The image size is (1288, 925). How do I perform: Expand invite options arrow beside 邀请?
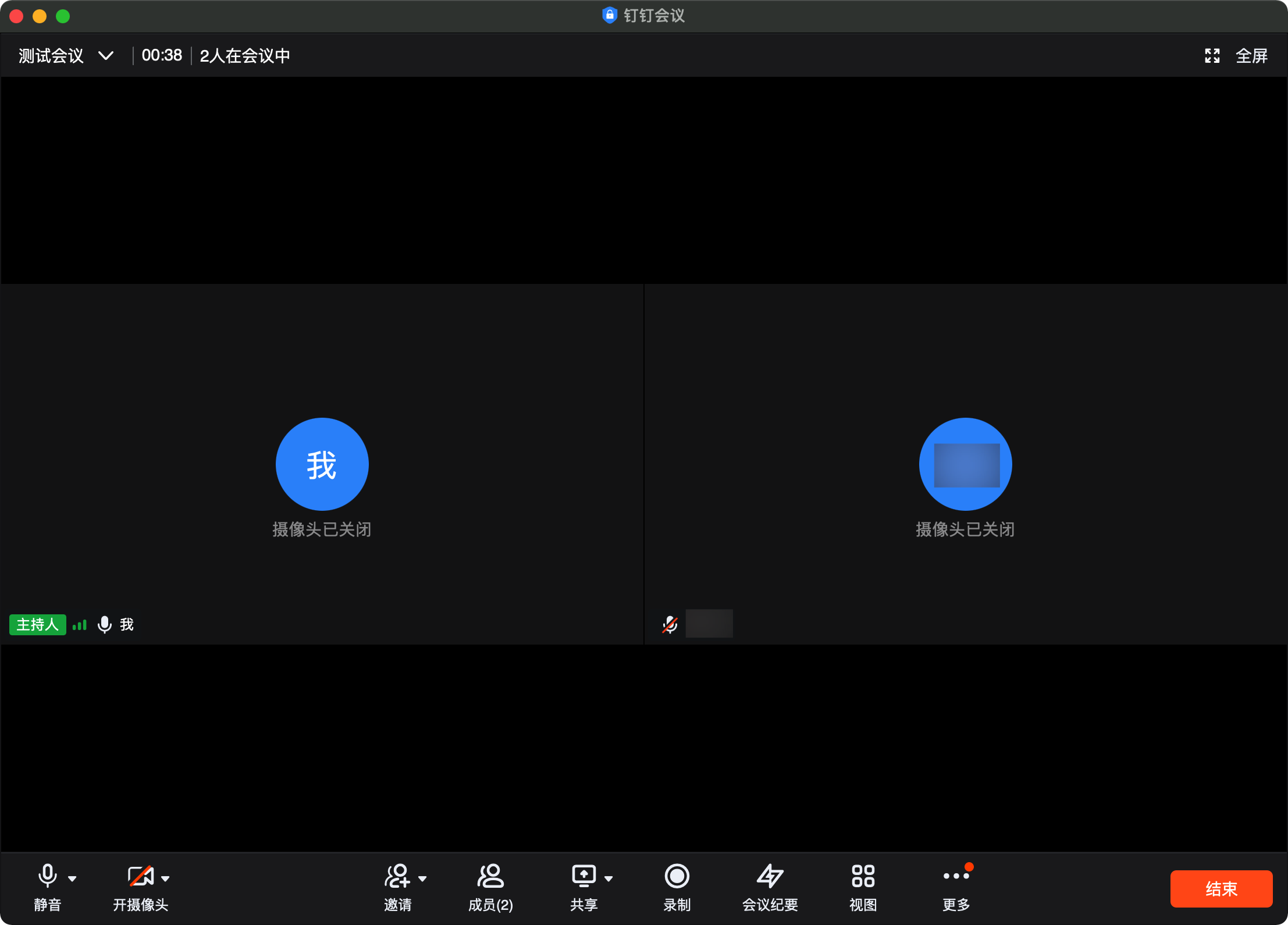(x=422, y=878)
